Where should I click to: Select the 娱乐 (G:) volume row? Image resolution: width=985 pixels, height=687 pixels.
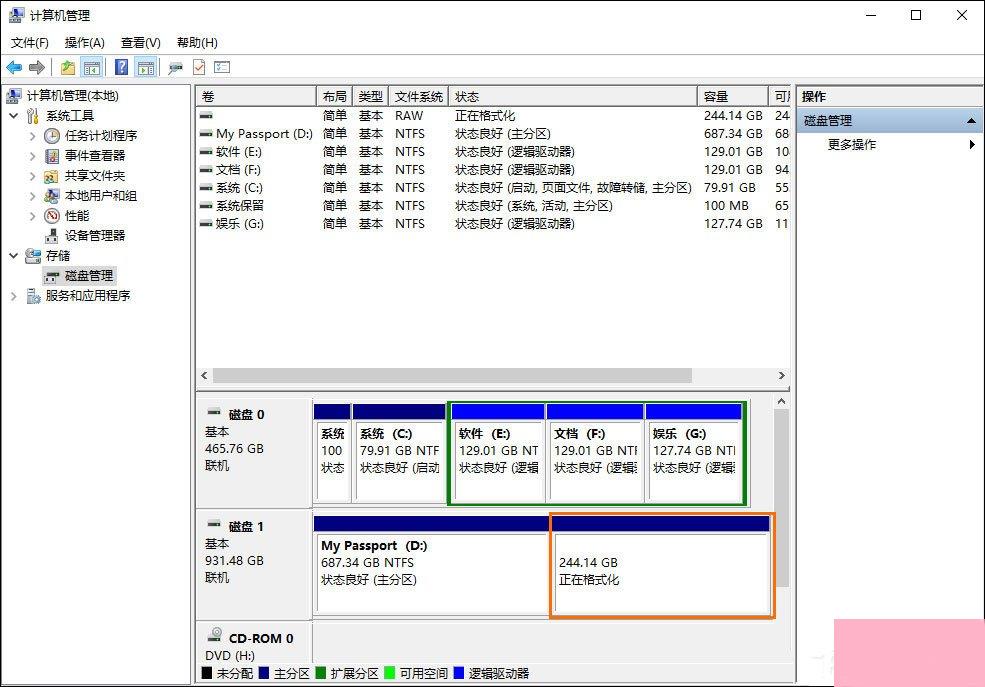(493, 224)
